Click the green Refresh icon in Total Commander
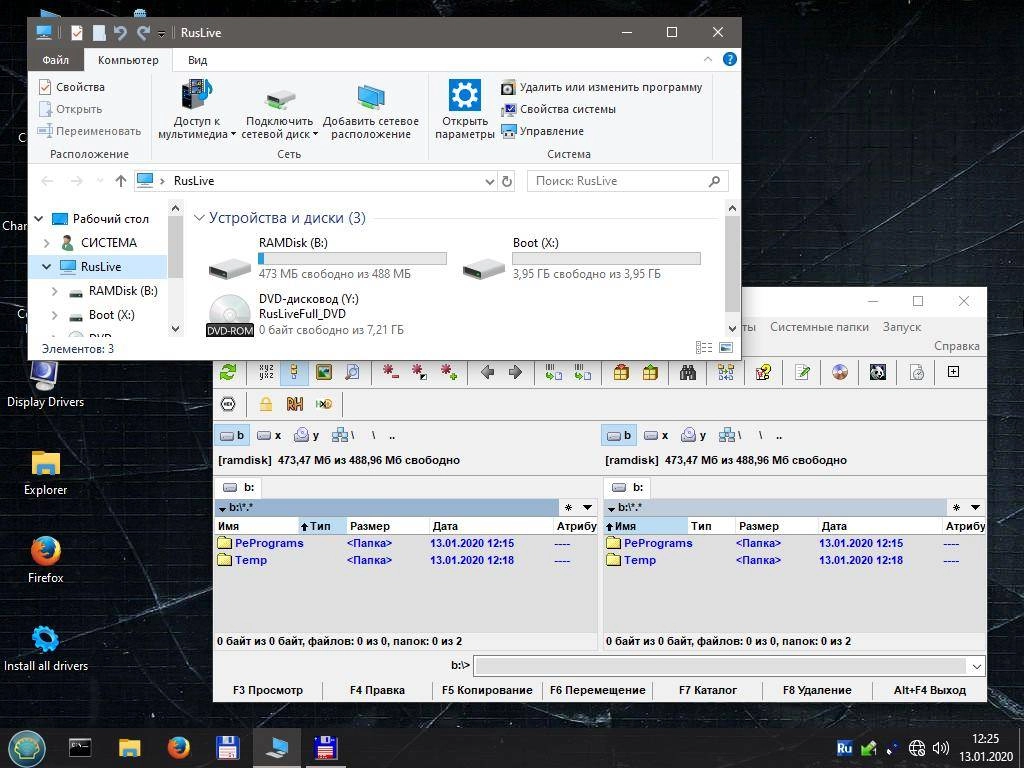This screenshot has width=1024, height=768. [228, 372]
